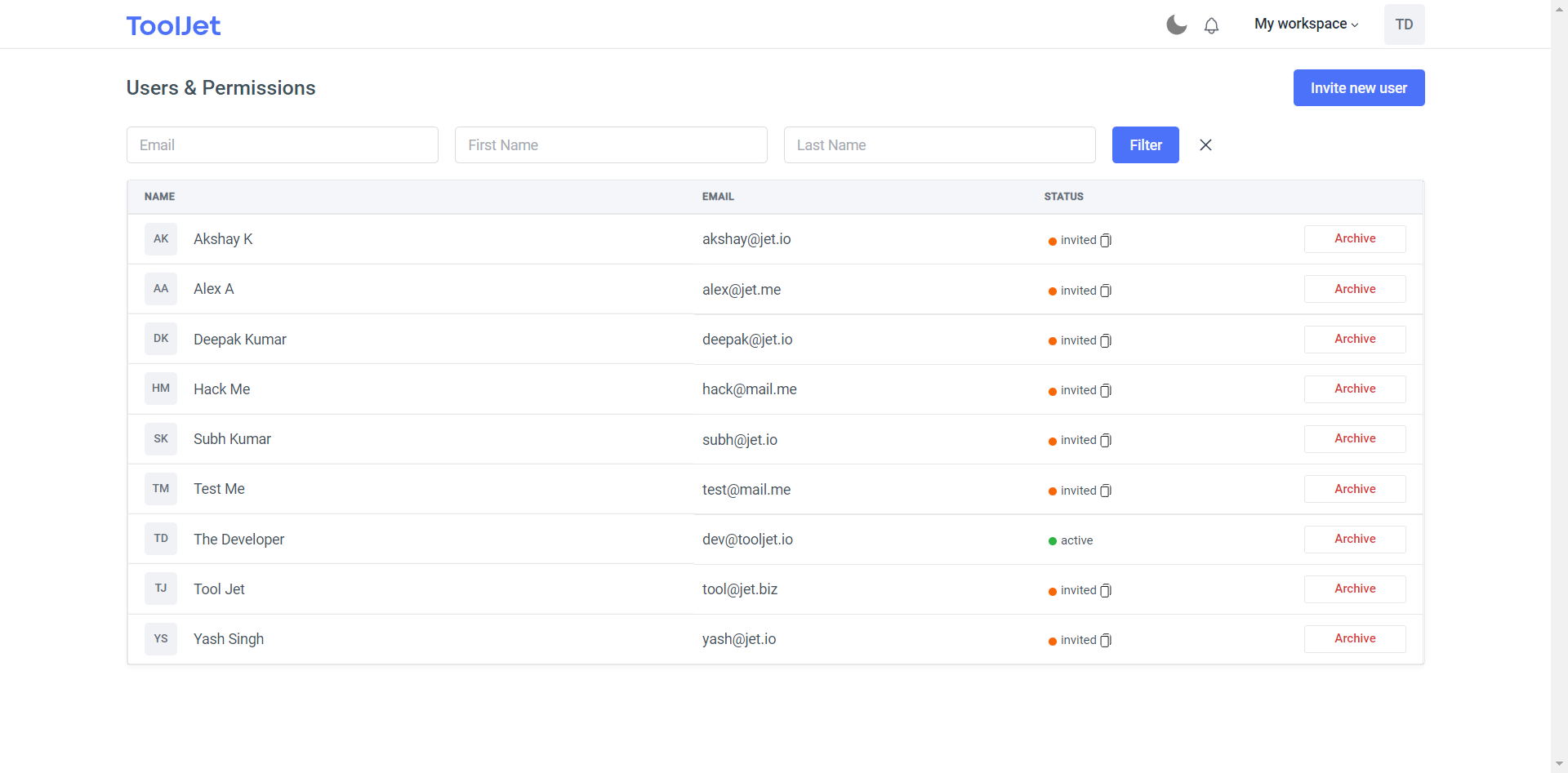Select email test@mail.me

click(x=746, y=490)
